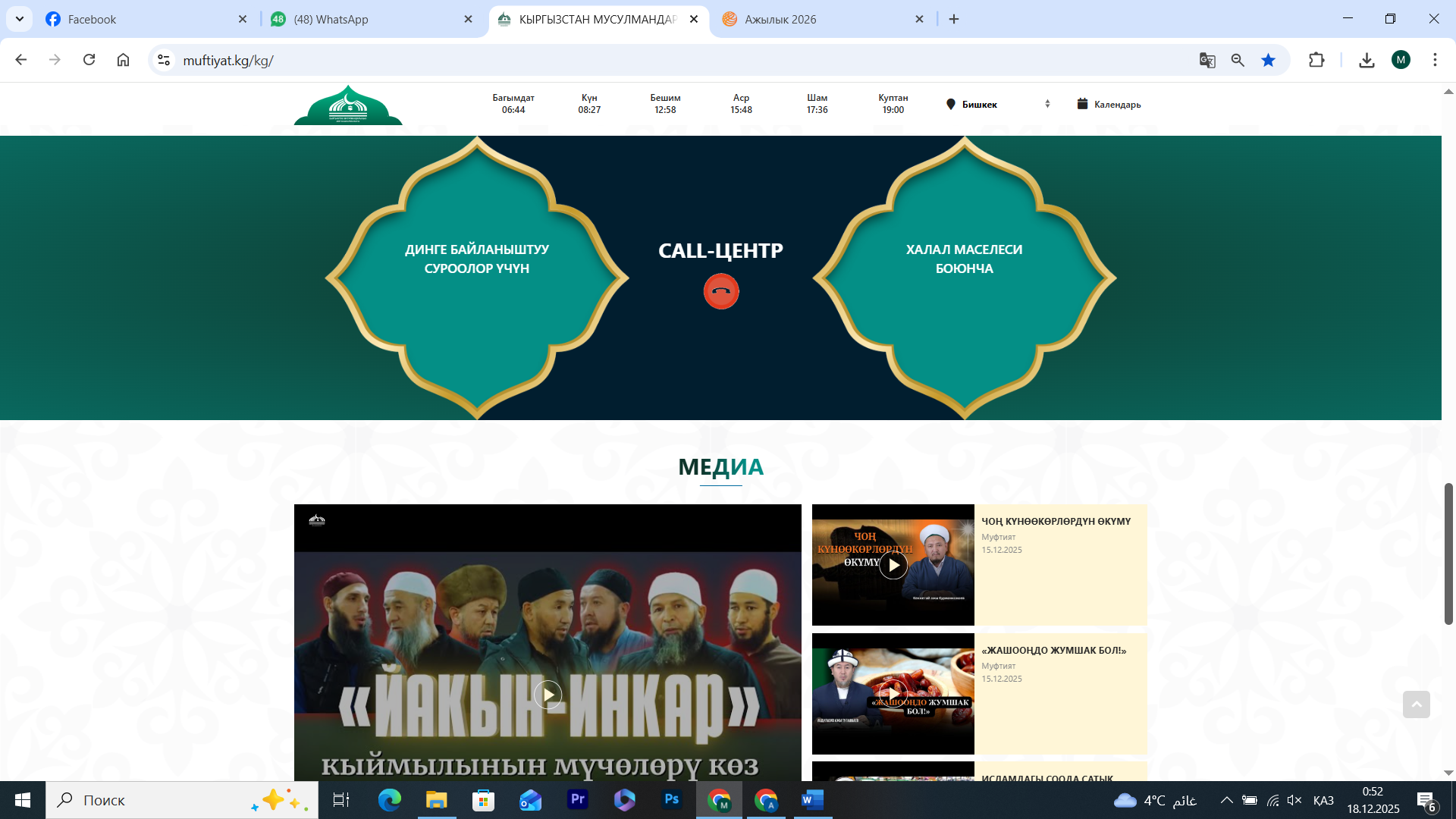This screenshot has height=819, width=1456.
Task: Open the browser extensions puzzle icon
Action: [x=1316, y=61]
